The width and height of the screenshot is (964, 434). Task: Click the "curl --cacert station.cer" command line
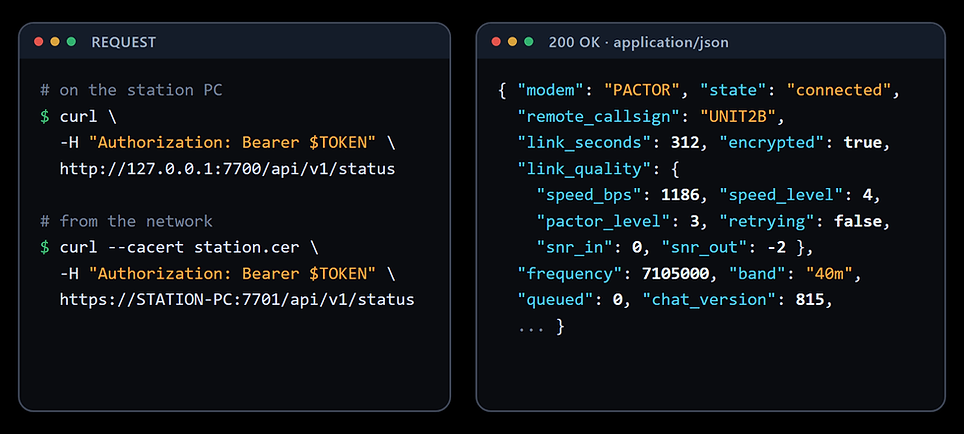click(x=180, y=248)
